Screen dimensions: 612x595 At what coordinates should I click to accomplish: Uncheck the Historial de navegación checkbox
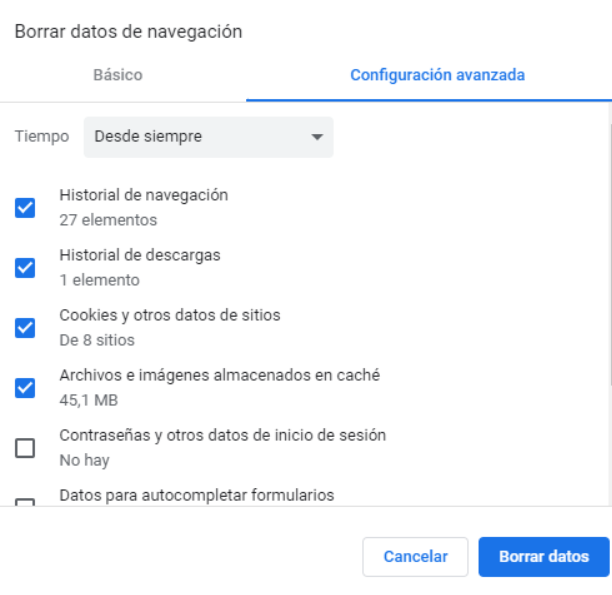(25, 208)
